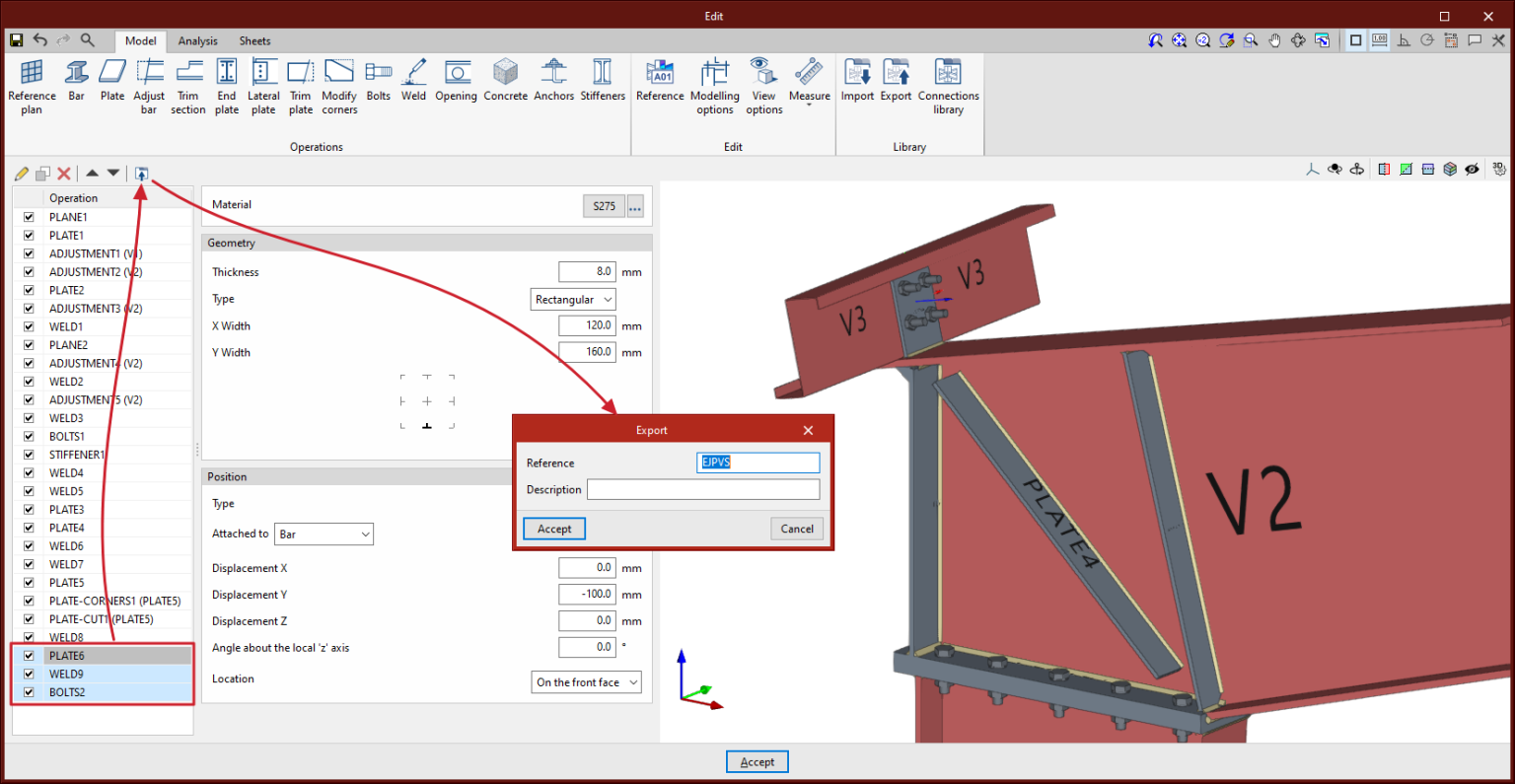The image size is (1515, 784).
Task: Click the Export library button in ribbon
Action: click(897, 81)
